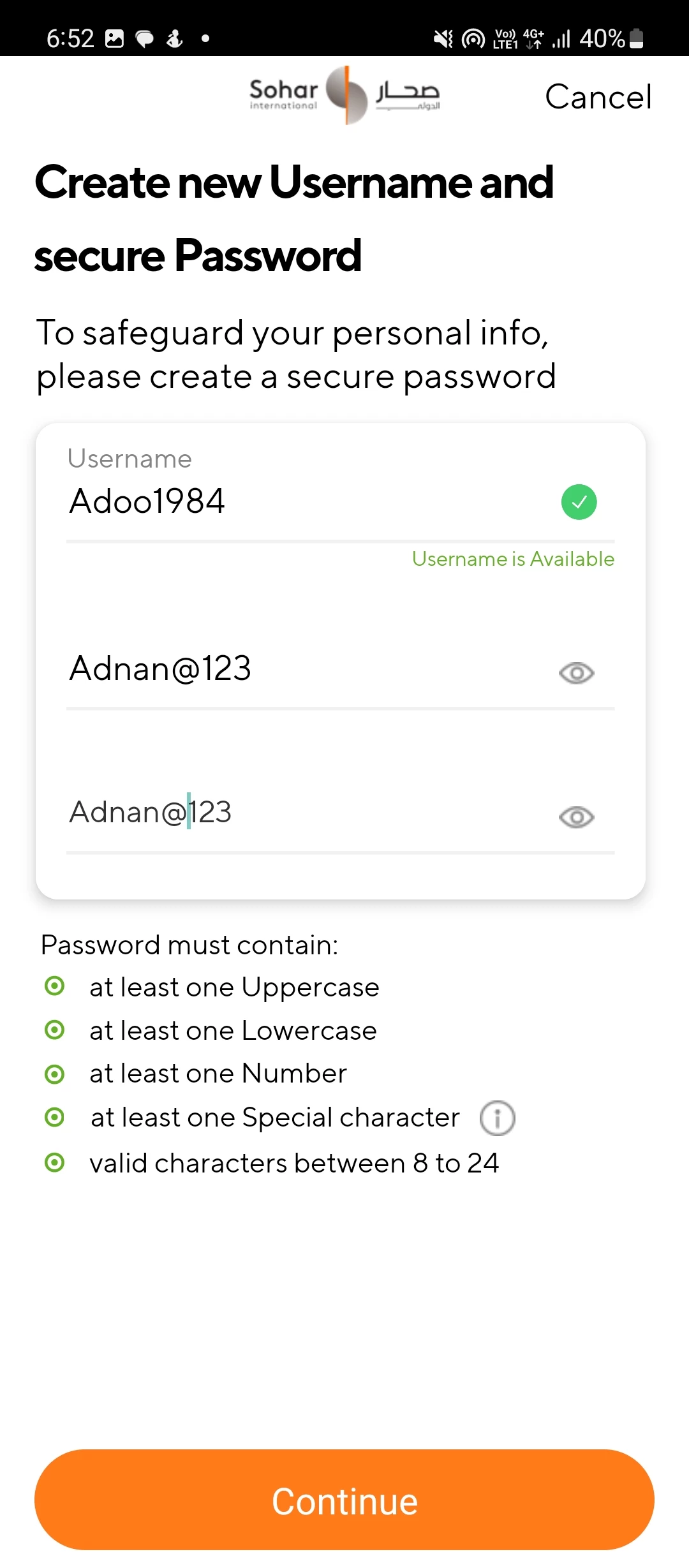Tap the Uppercase requirement indicator
The width and height of the screenshot is (689, 1568).
click(x=54, y=986)
